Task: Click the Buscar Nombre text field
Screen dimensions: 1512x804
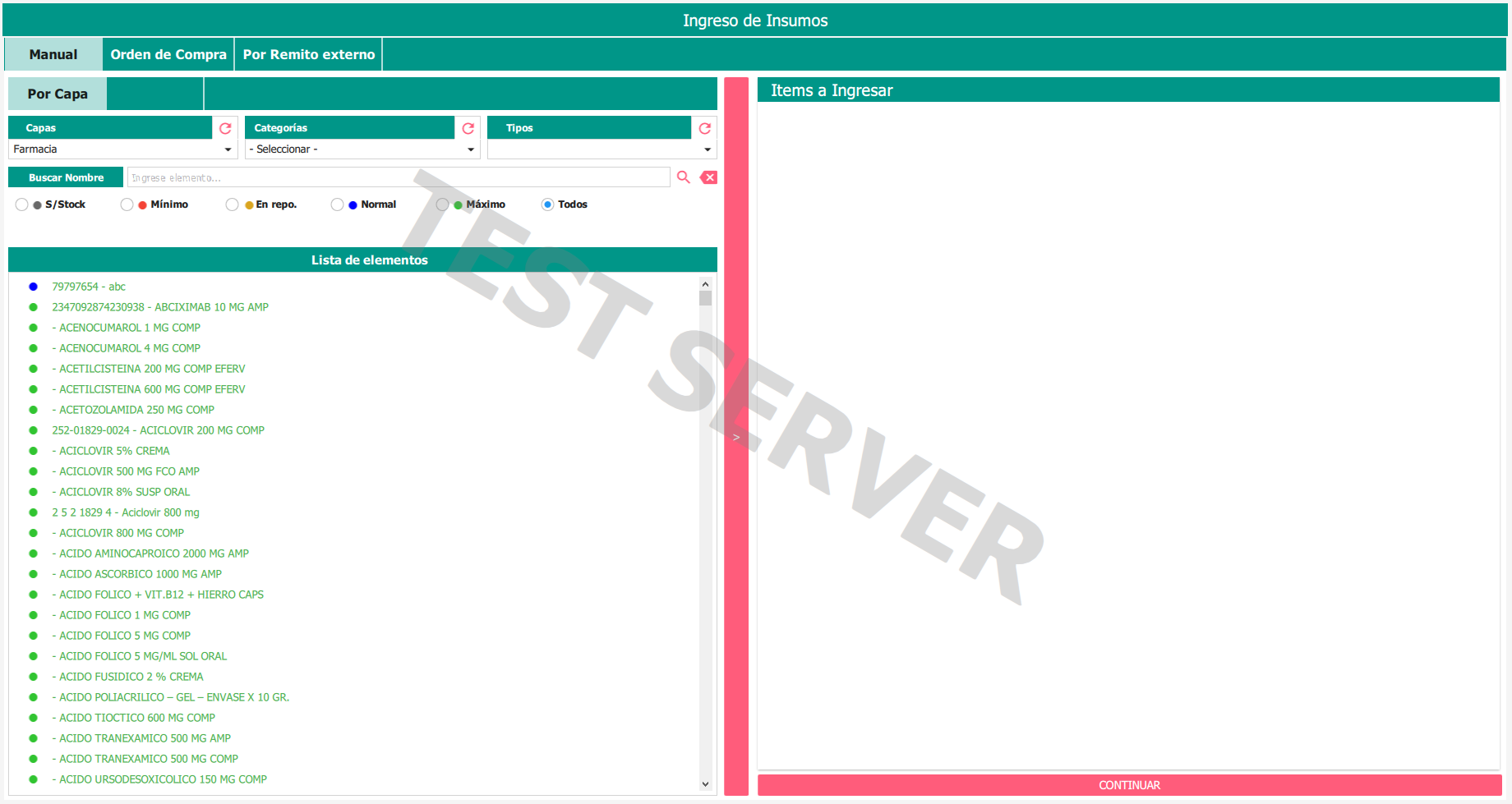Action: pos(399,177)
